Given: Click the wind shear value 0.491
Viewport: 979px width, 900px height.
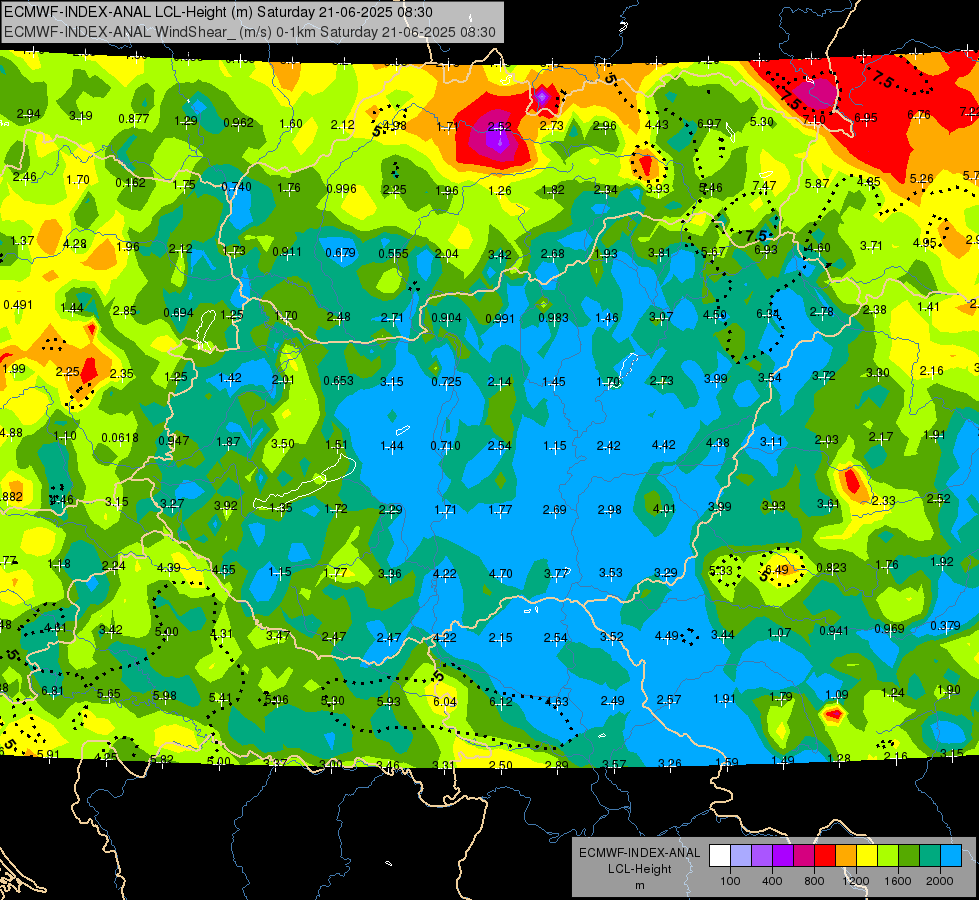Looking at the screenshot, I should pyautogui.click(x=18, y=305).
